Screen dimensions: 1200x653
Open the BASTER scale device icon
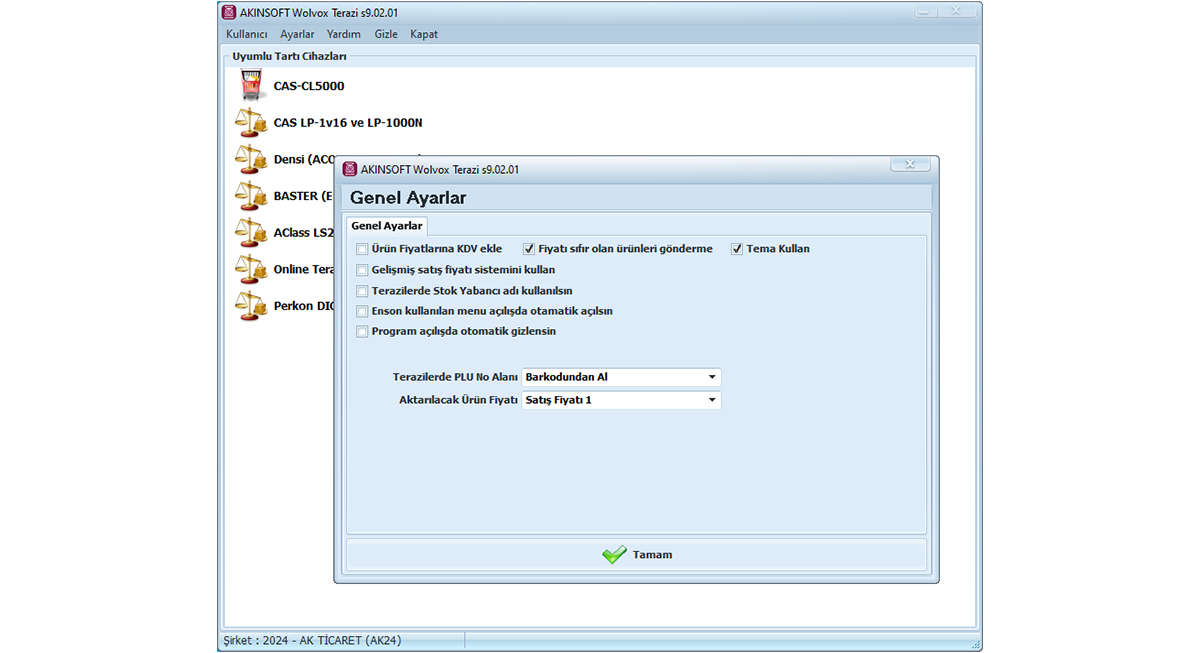(250, 196)
